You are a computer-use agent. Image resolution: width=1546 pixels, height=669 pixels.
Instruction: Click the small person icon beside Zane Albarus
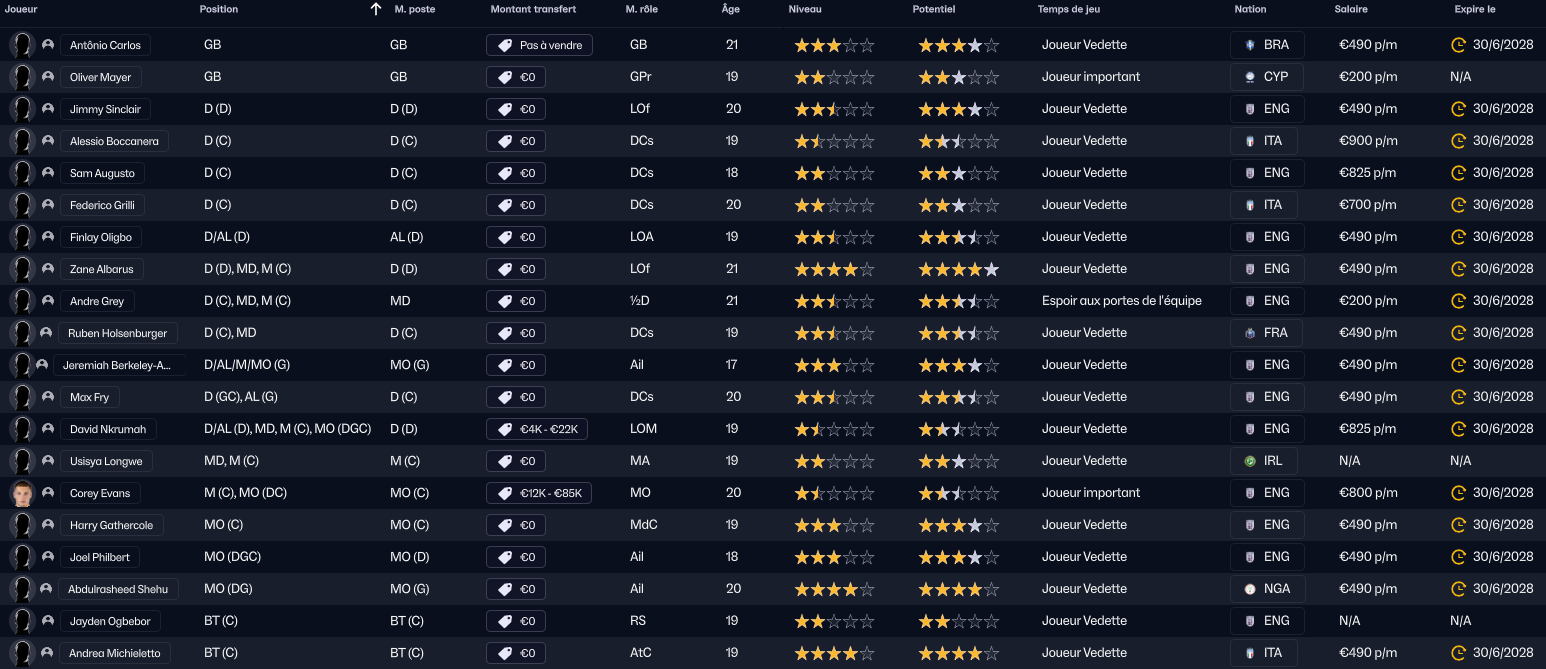47,269
